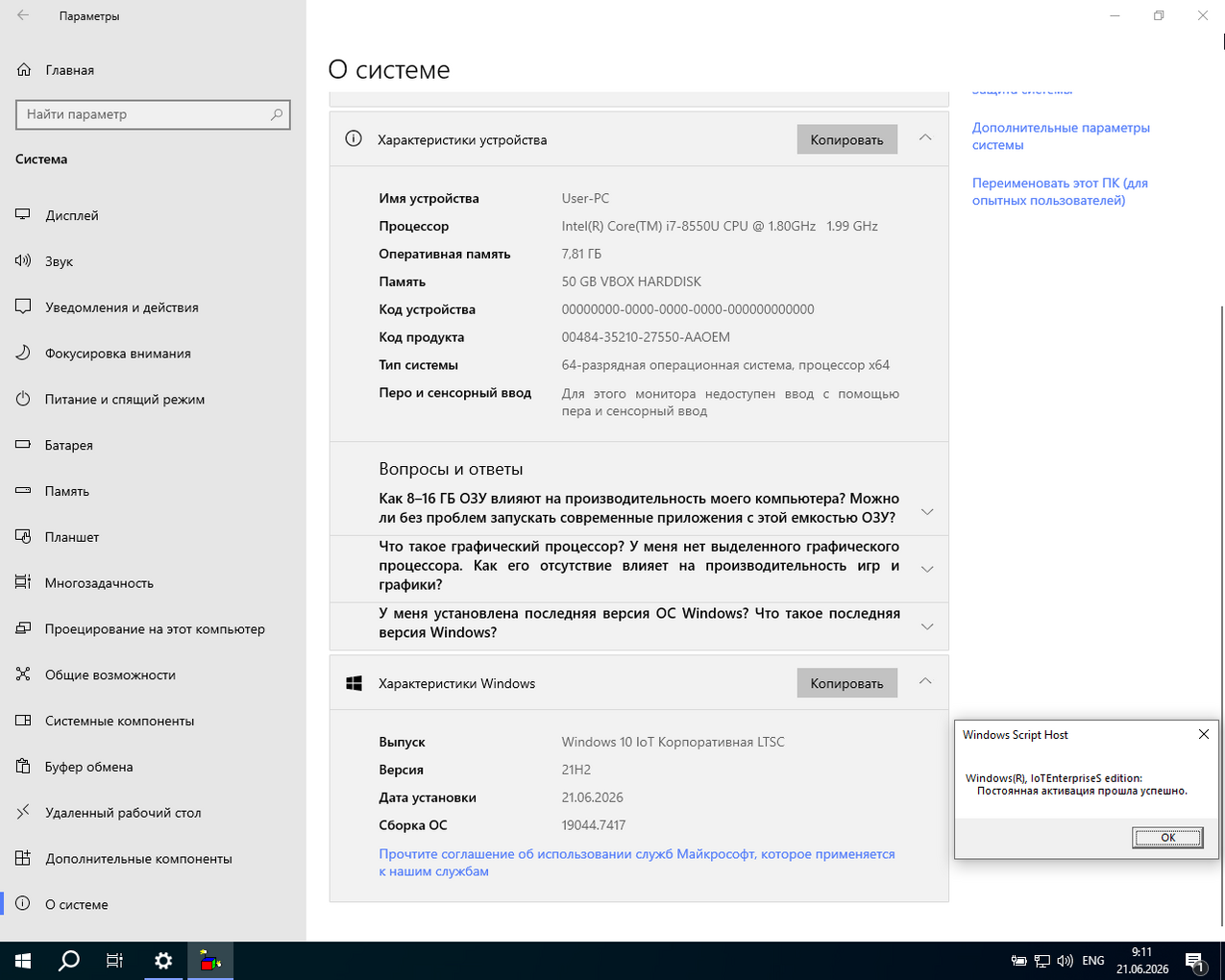The image size is (1225, 980).
Task: Open Task View on the taskbar
Action: pos(114,961)
